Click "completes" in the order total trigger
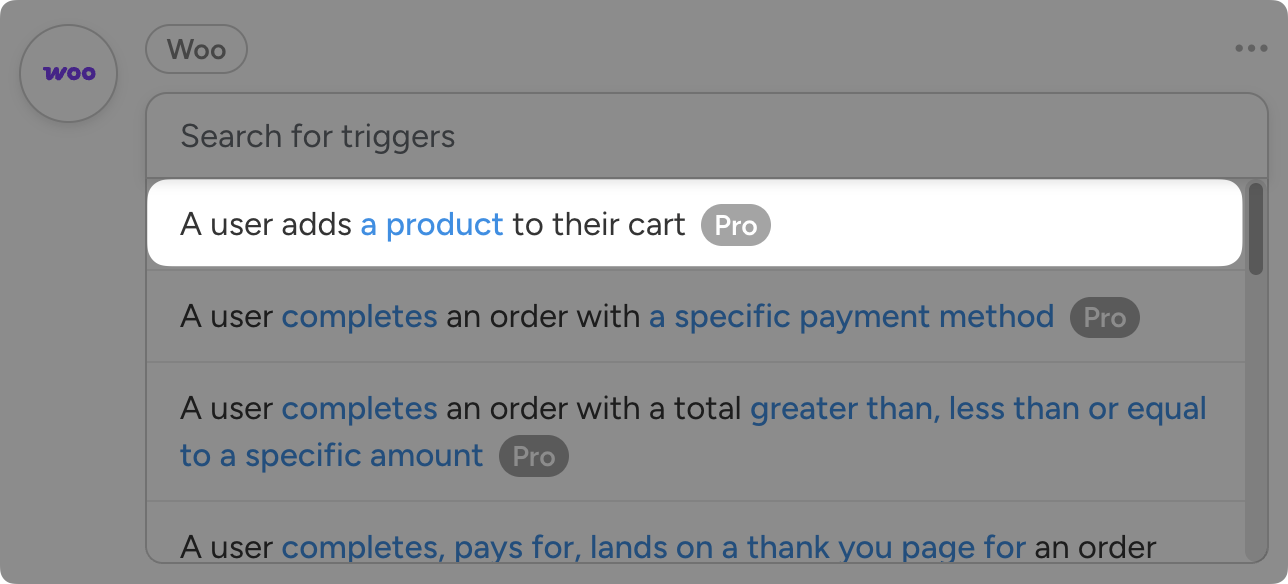The height and width of the screenshot is (584, 1288). tap(359, 409)
